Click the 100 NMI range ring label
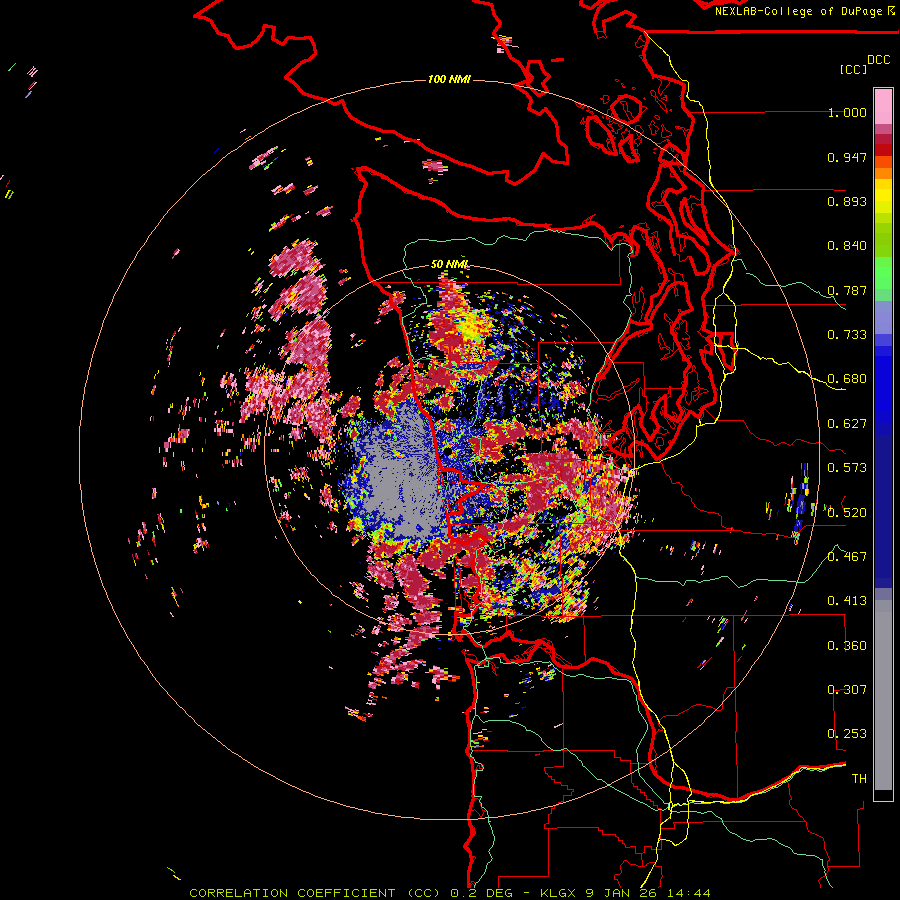Screen dimensions: 900x900 [449, 79]
